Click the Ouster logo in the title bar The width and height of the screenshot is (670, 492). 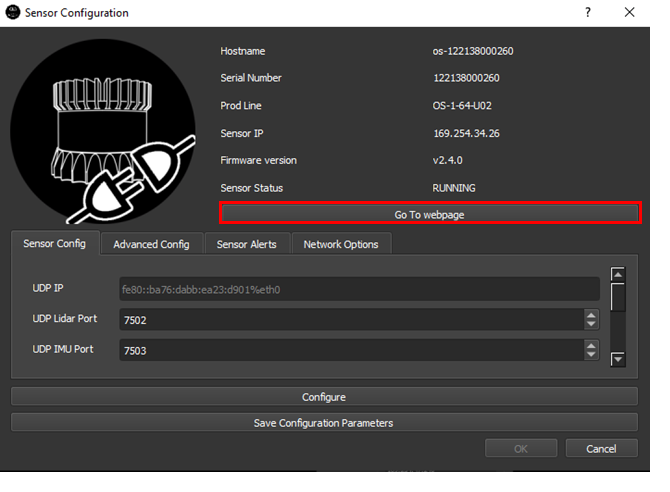pyautogui.click(x=13, y=13)
